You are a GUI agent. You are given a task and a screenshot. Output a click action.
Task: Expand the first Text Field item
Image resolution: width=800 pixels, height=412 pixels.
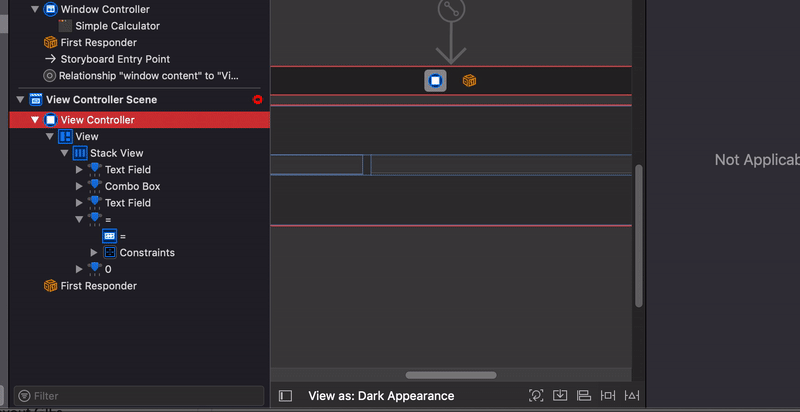(x=79, y=170)
